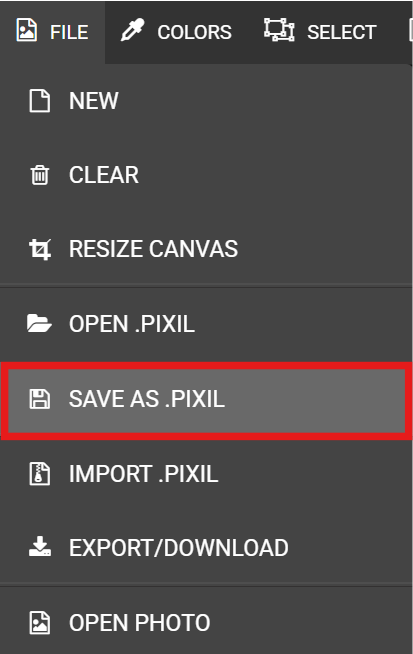The image size is (413, 654).
Task: Open the COLORS menu
Action: pos(176,32)
